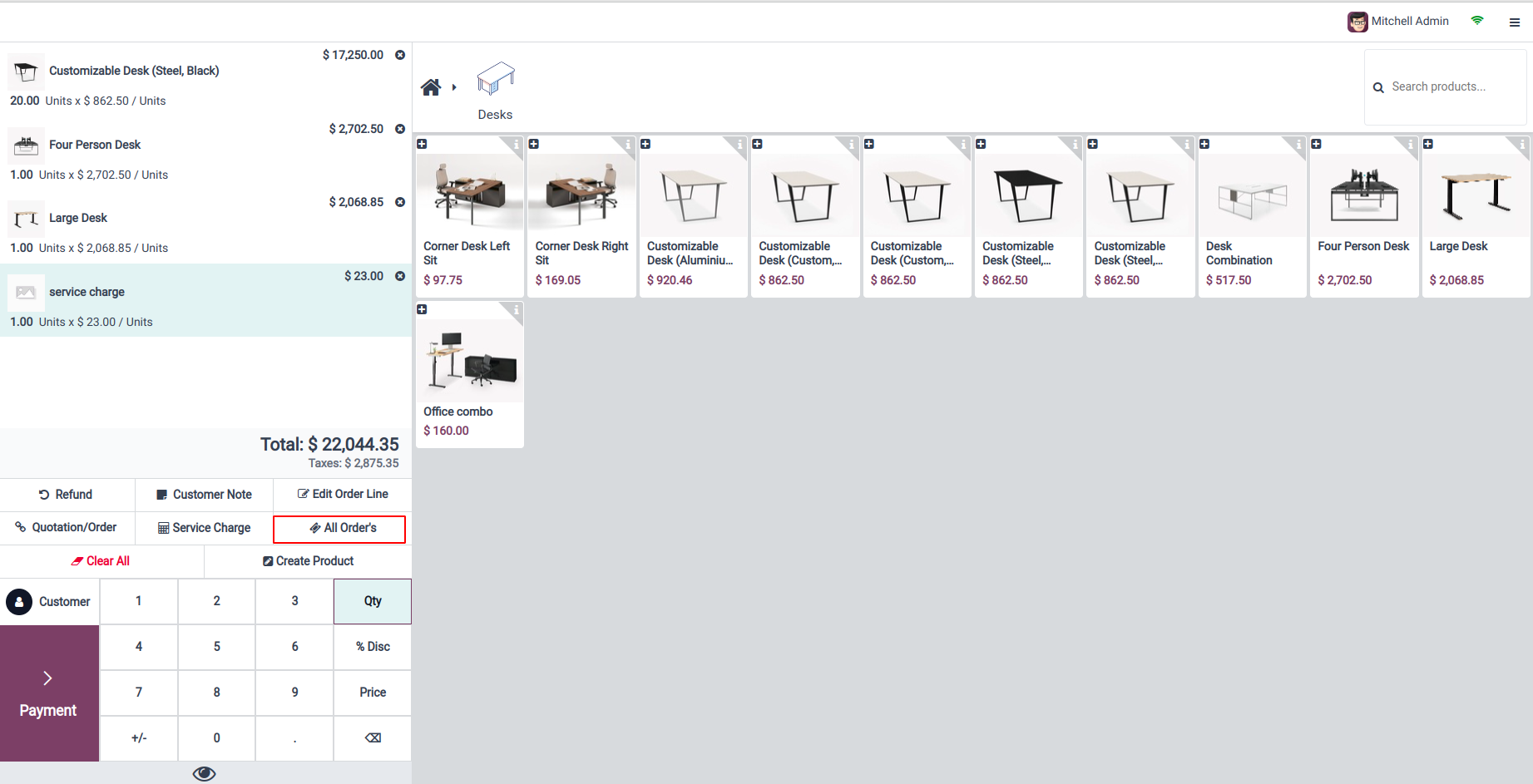The image size is (1533, 784).
Task: Click the breadcrumb arrow after home
Action: click(454, 87)
